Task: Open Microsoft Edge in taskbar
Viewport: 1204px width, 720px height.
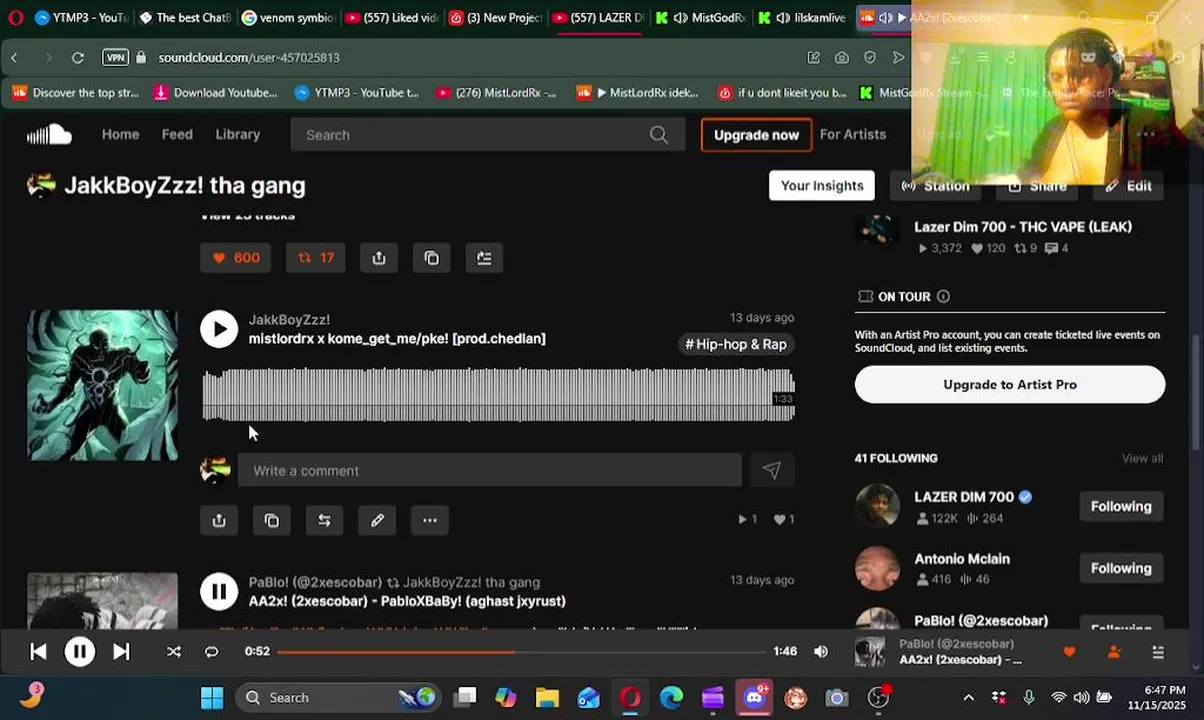Action: [x=671, y=698]
